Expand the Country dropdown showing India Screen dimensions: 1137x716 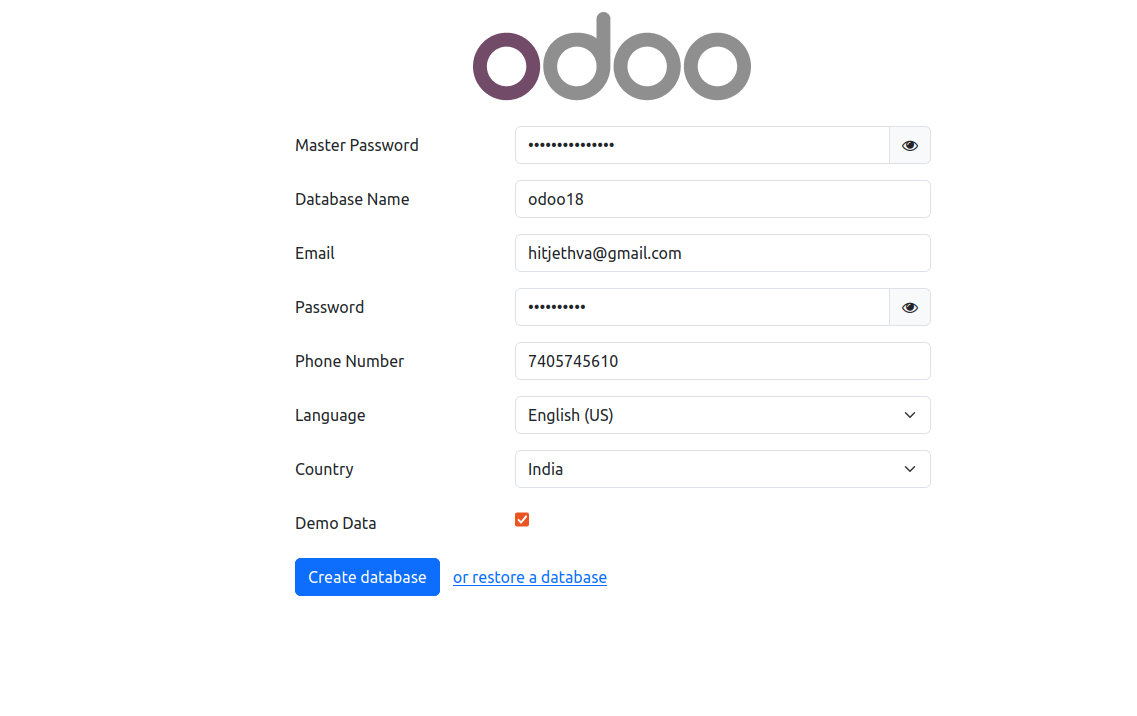[722, 469]
